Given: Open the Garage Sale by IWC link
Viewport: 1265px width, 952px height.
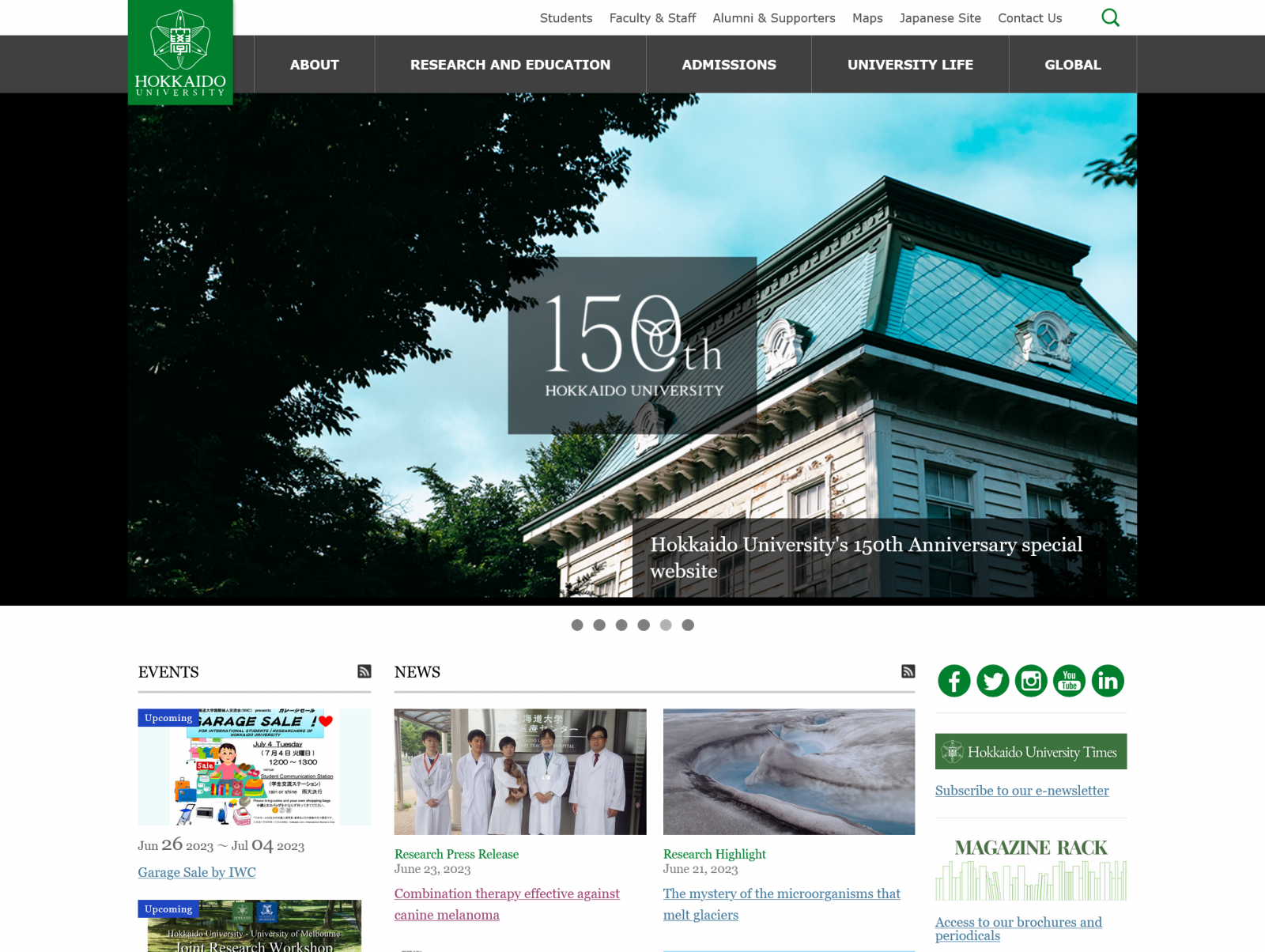Looking at the screenshot, I should pyautogui.click(x=197, y=872).
